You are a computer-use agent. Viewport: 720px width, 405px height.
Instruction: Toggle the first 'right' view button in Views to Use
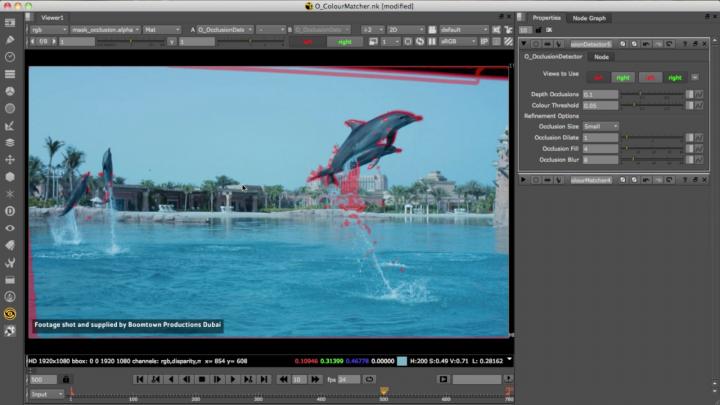(623, 77)
